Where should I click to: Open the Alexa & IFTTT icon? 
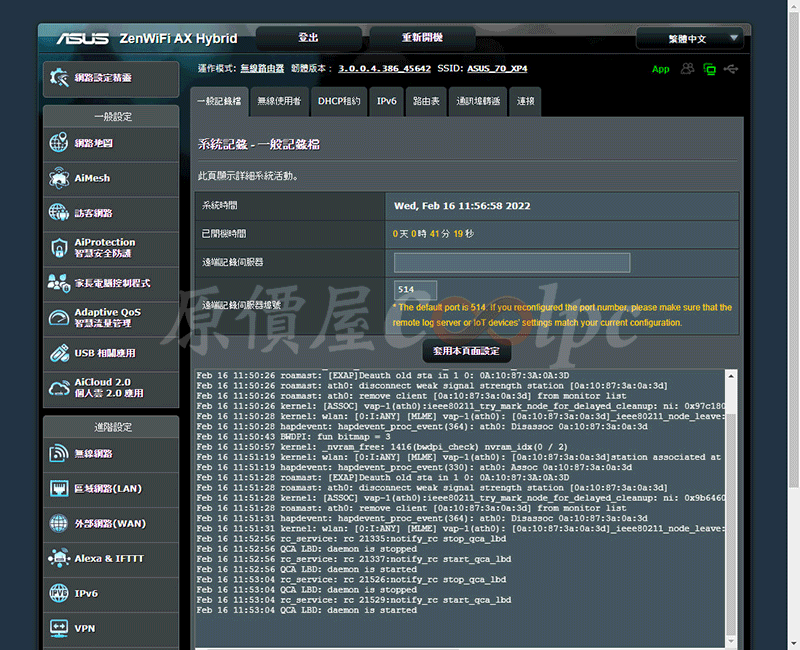pyautogui.click(x=59, y=558)
